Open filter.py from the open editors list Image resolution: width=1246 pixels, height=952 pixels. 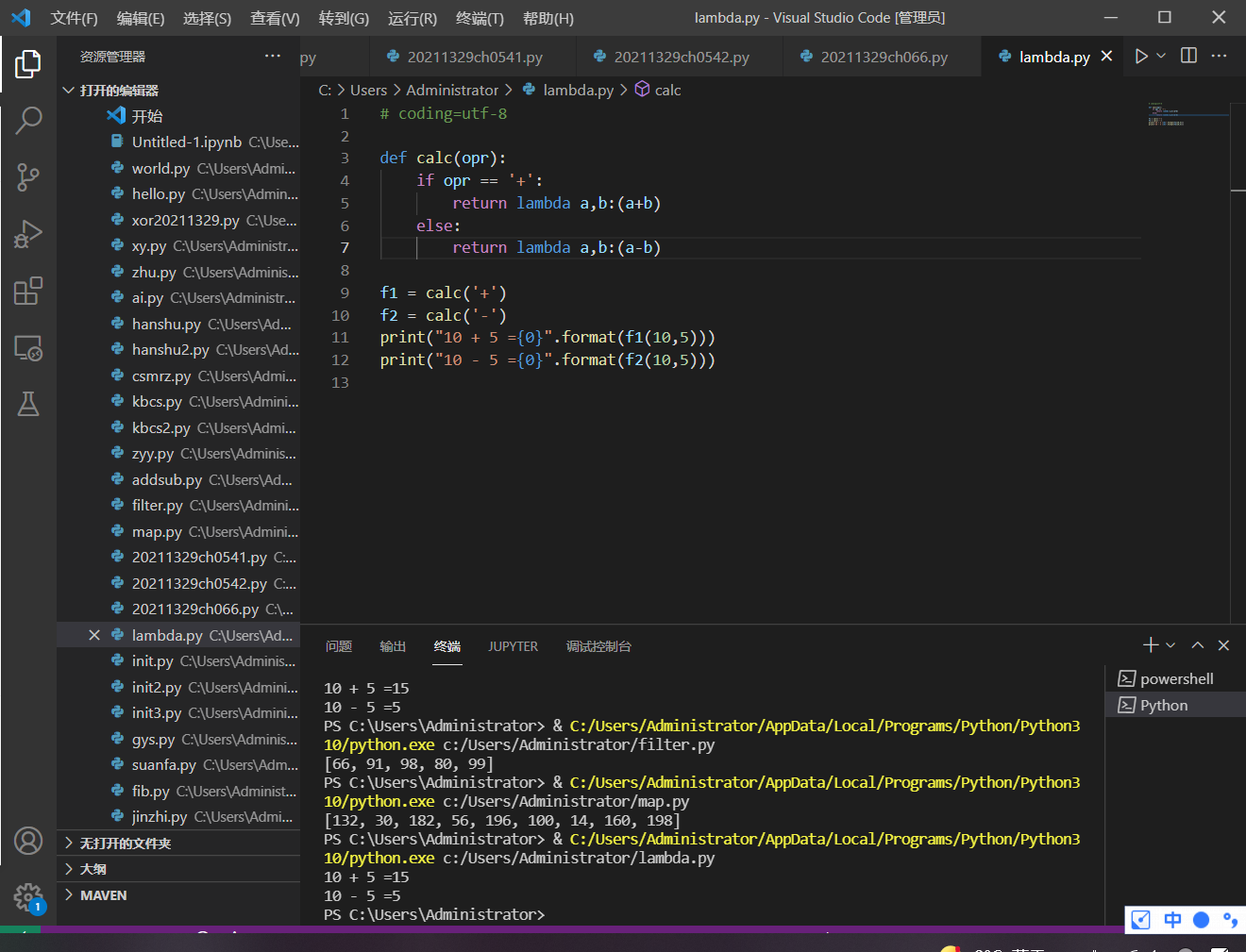click(157, 506)
